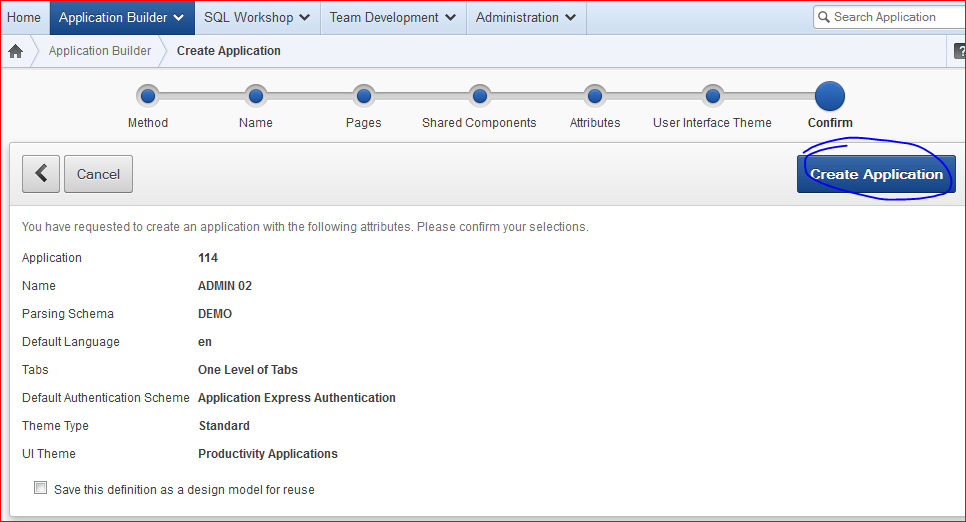Click the Confirm step label

(830, 123)
